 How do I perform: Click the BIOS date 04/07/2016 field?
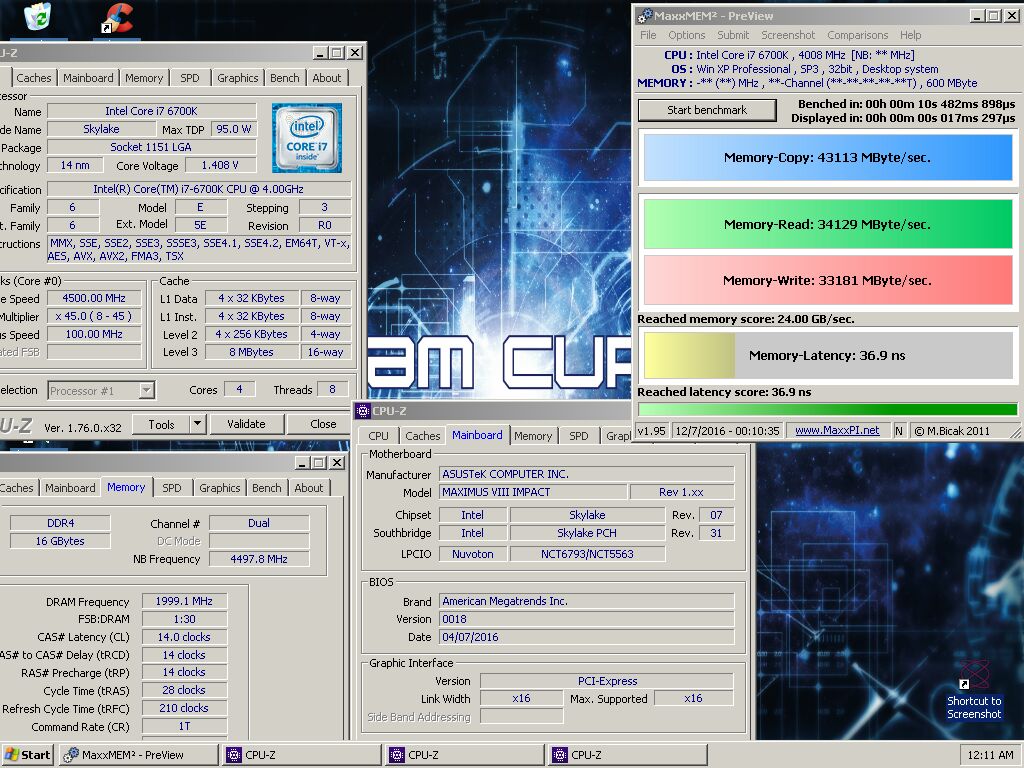587,637
